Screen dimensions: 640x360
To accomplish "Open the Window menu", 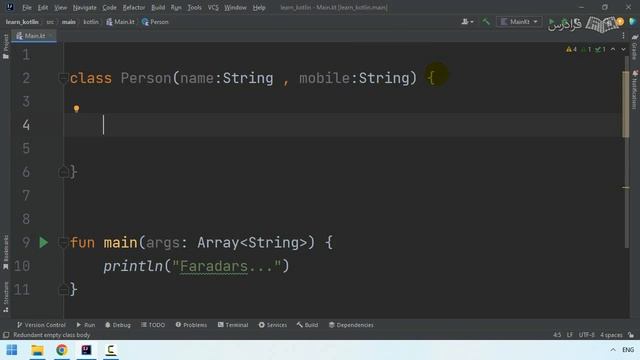I will click(x=235, y=7).
